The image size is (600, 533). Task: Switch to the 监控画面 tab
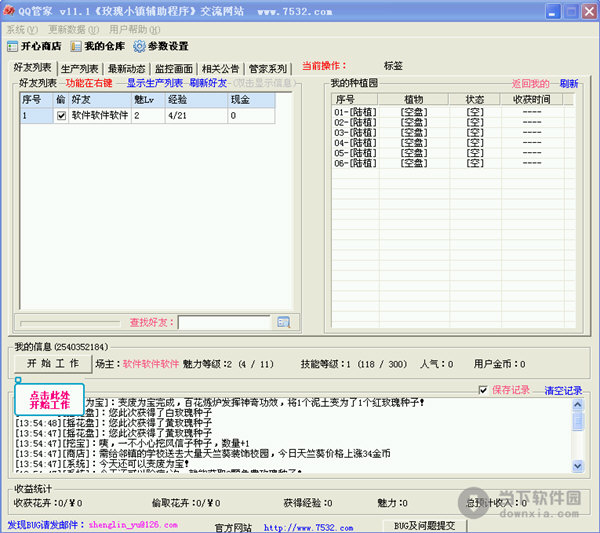click(x=174, y=69)
